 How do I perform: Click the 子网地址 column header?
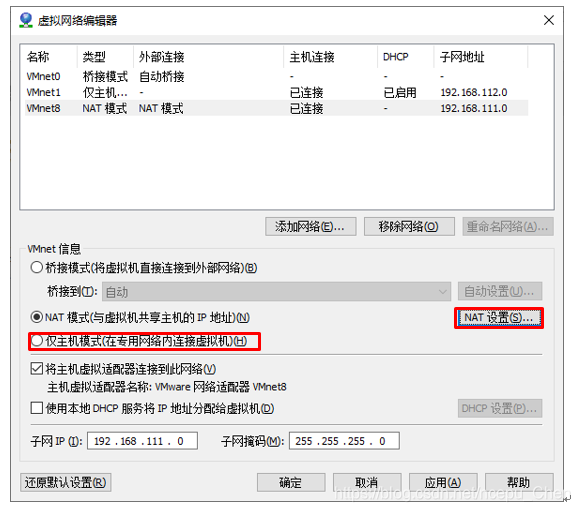[481, 57]
